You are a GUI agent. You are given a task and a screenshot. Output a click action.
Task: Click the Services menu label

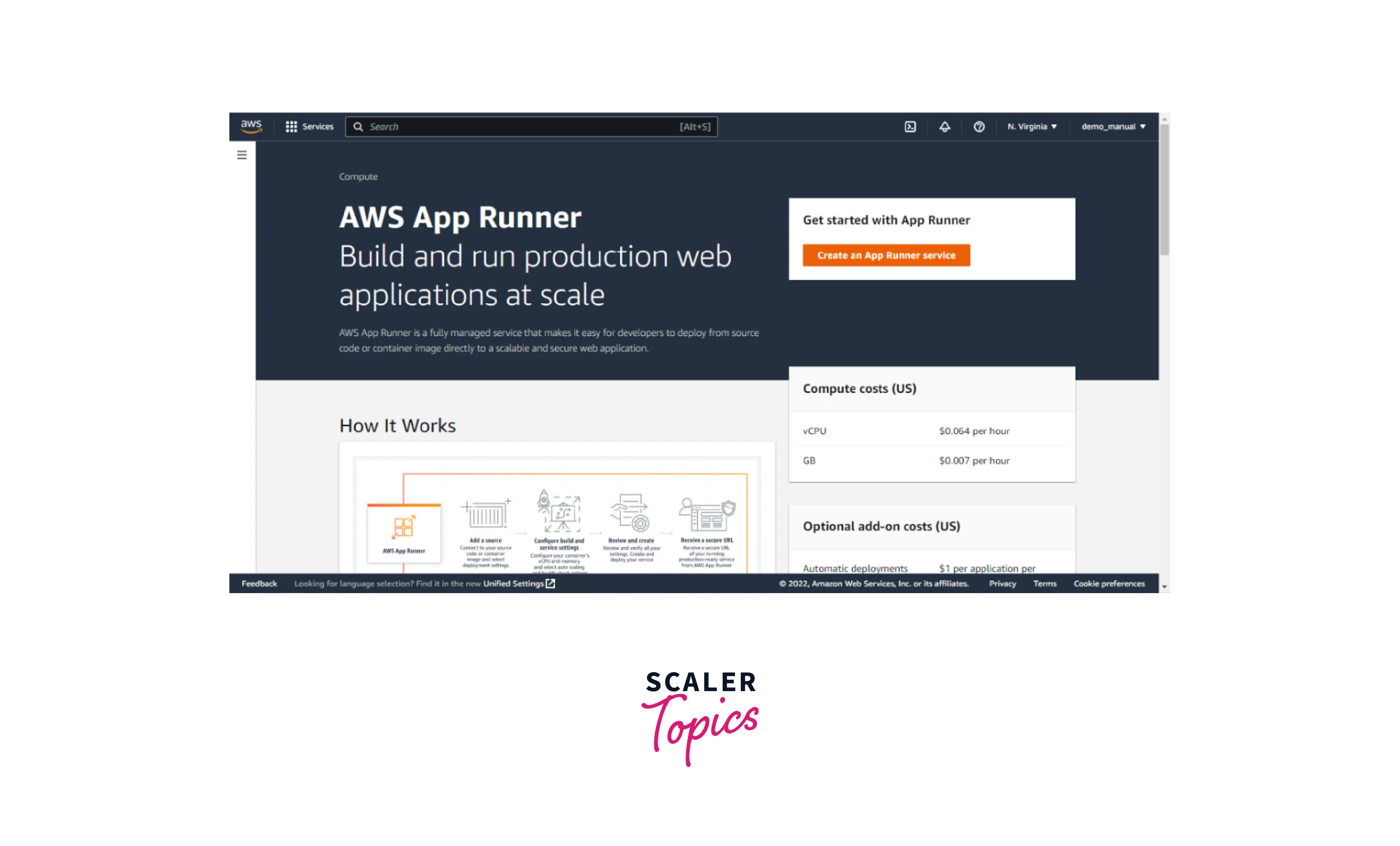tap(317, 127)
